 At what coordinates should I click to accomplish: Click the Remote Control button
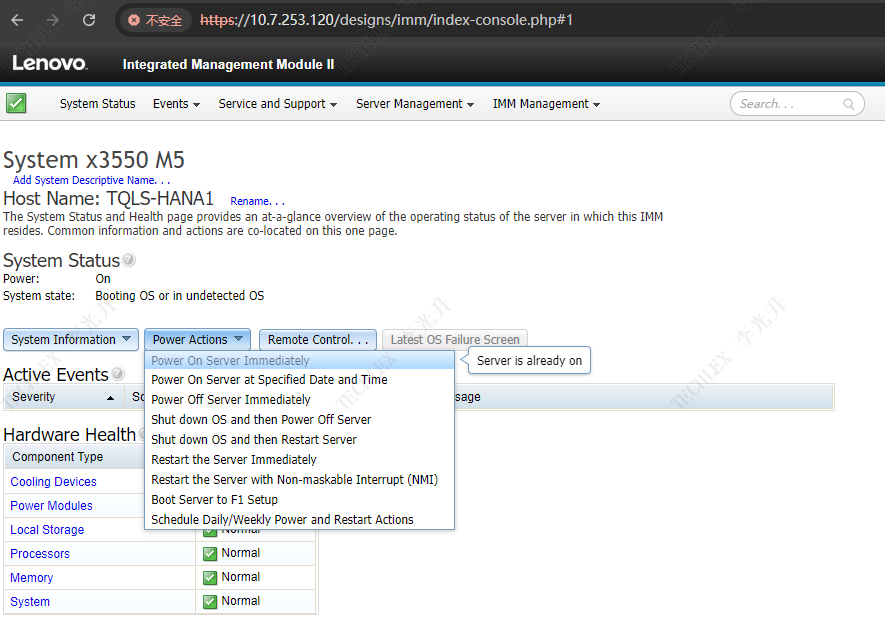[x=318, y=339]
